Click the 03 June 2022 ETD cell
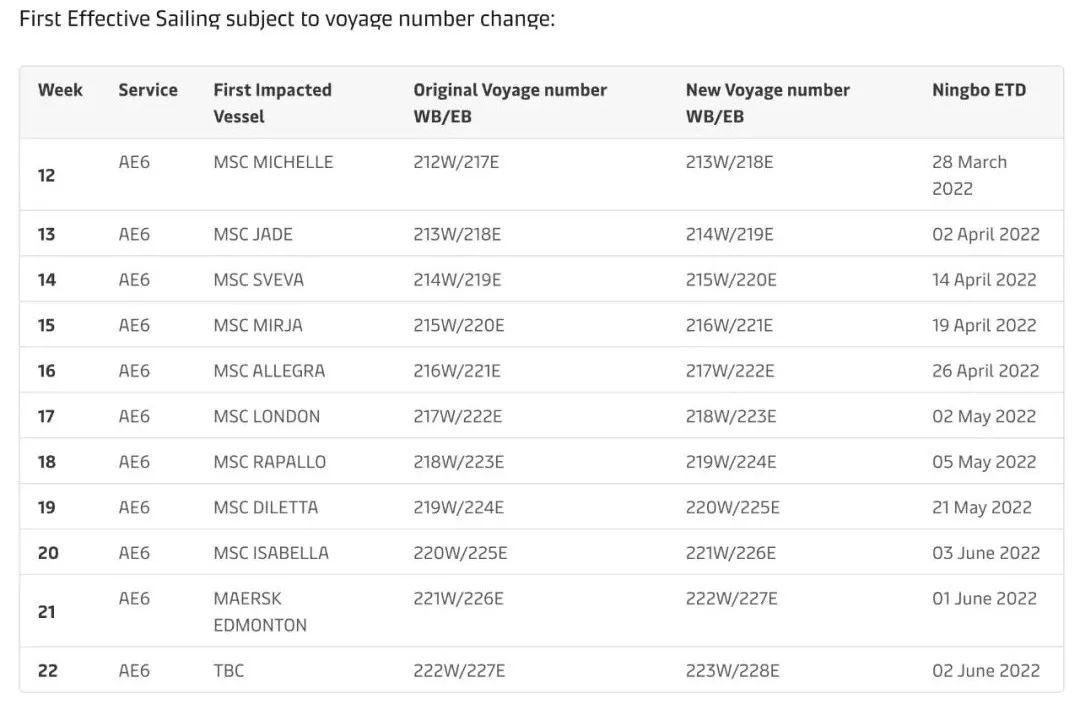 point(986,553)
